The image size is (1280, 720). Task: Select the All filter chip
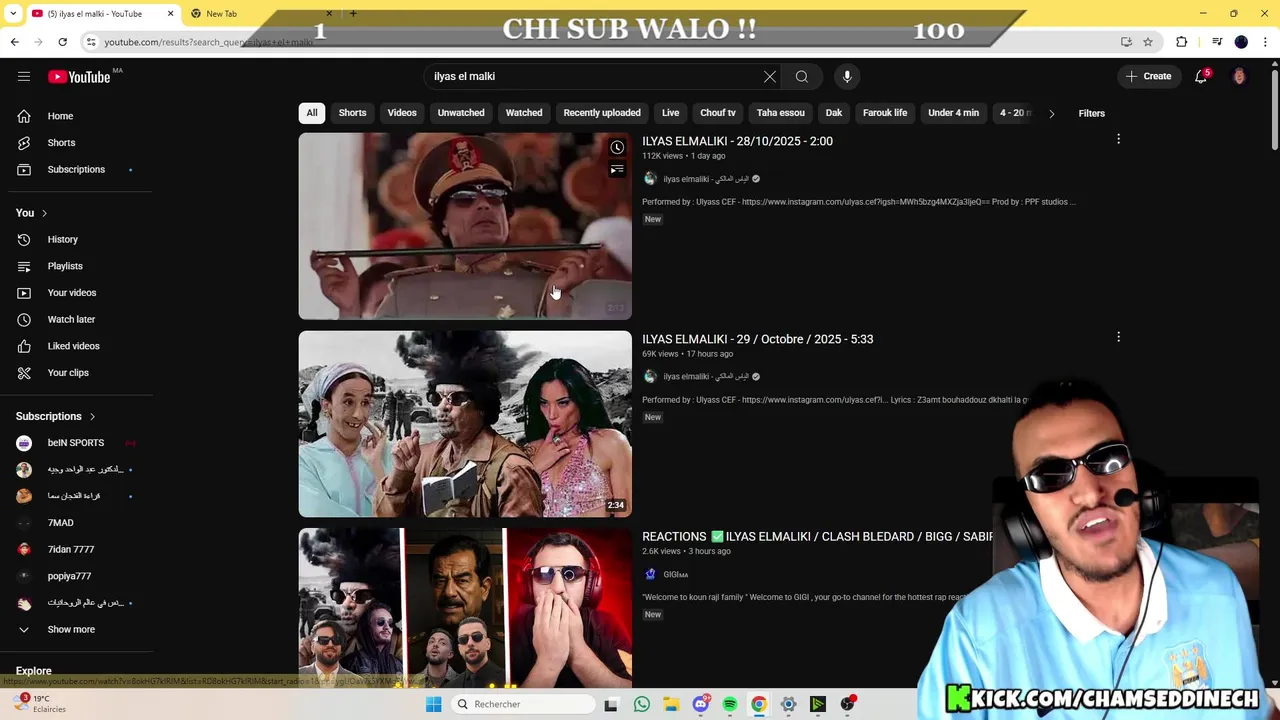click(312, 113)
